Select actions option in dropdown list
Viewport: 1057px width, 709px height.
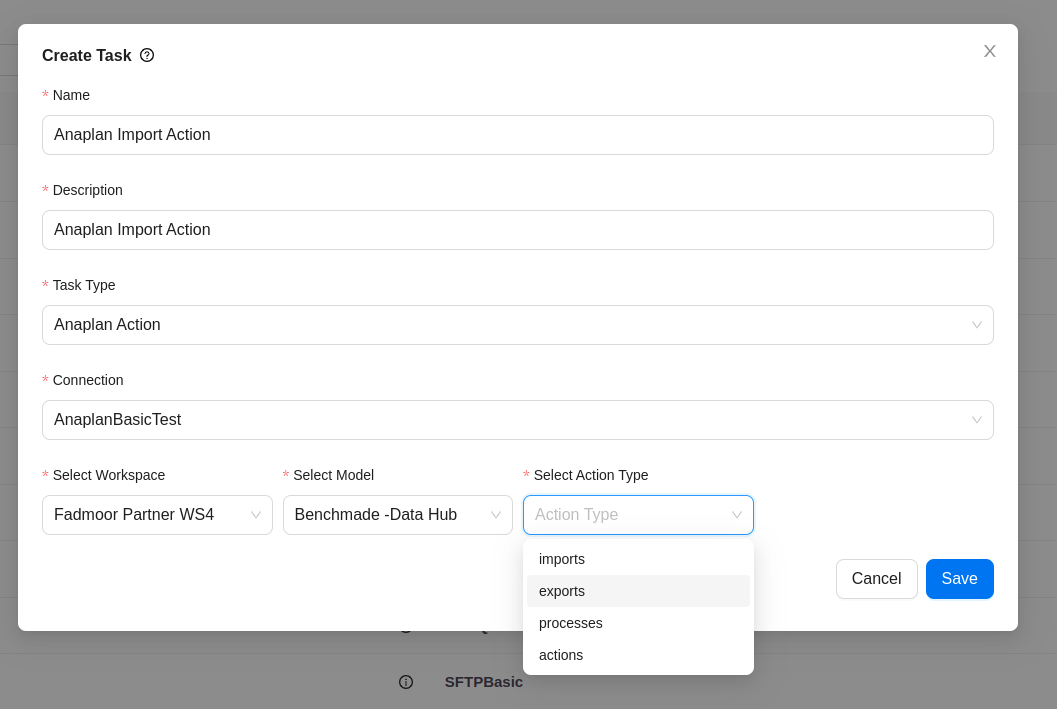(638, 655)
